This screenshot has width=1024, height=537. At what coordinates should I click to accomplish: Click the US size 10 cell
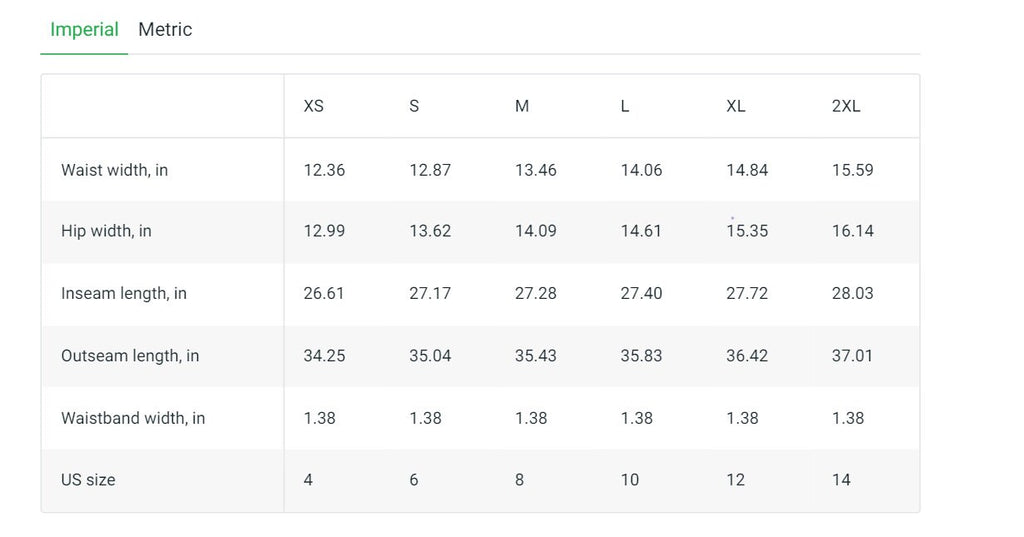pyautogui.click(x=630, y=480)
